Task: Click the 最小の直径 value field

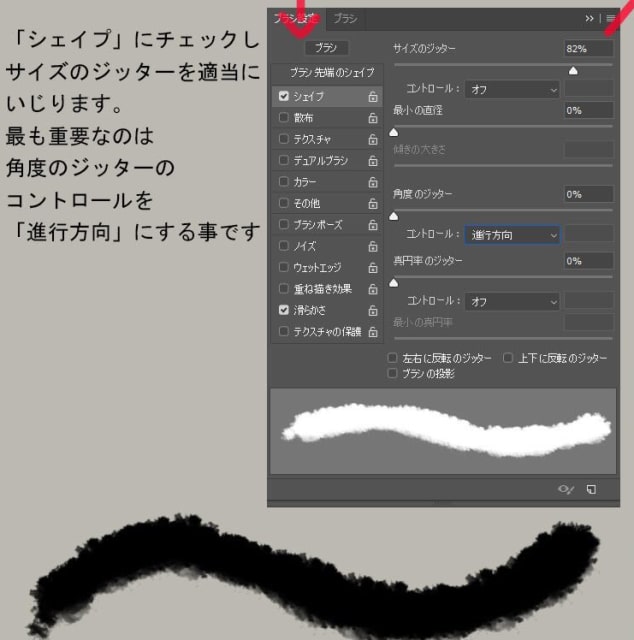Action: pyautogui.click(x=589, y=111)
